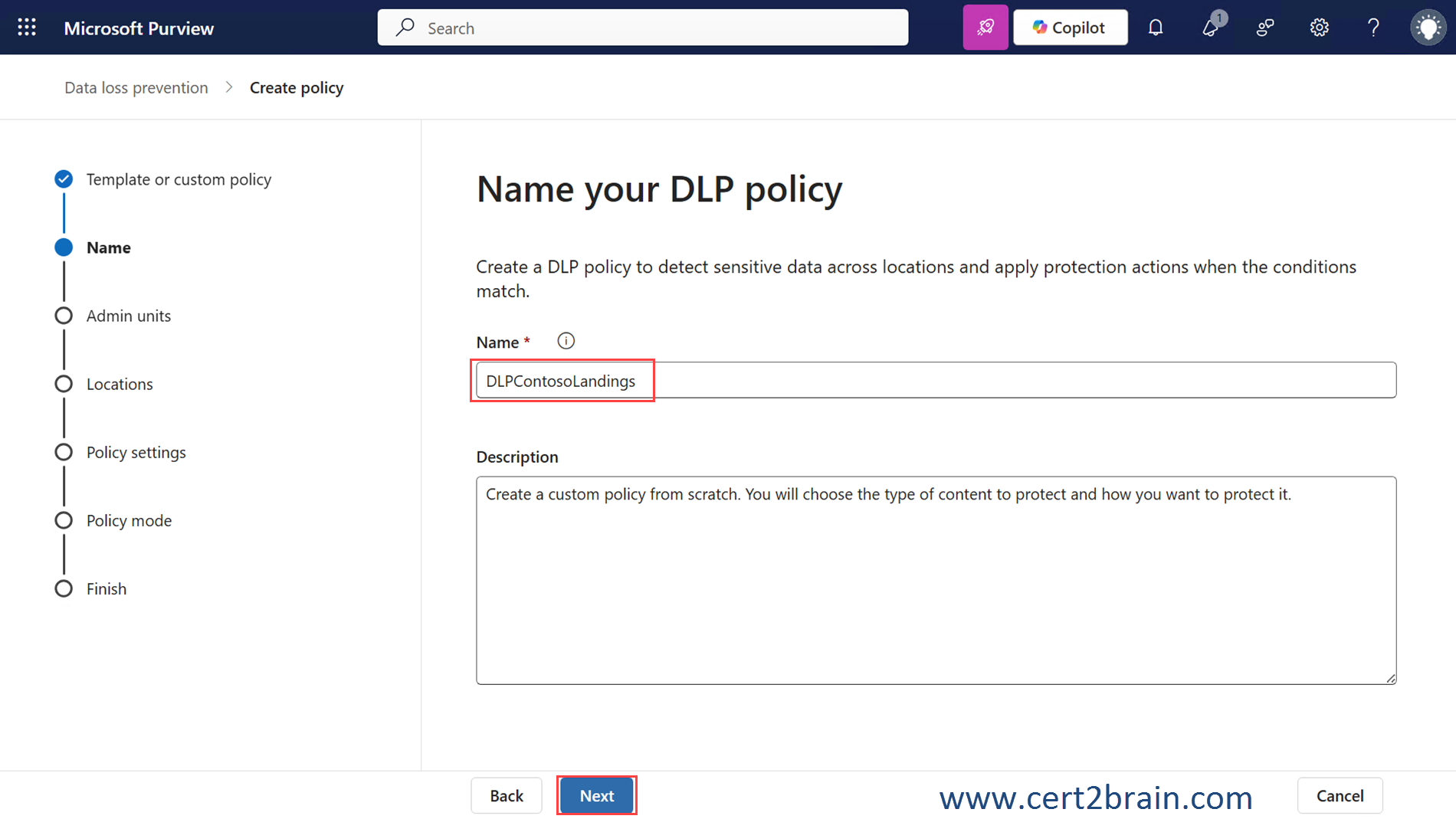
Task: Click the pink rocket trial icon
Action: (x=985, y=28)
